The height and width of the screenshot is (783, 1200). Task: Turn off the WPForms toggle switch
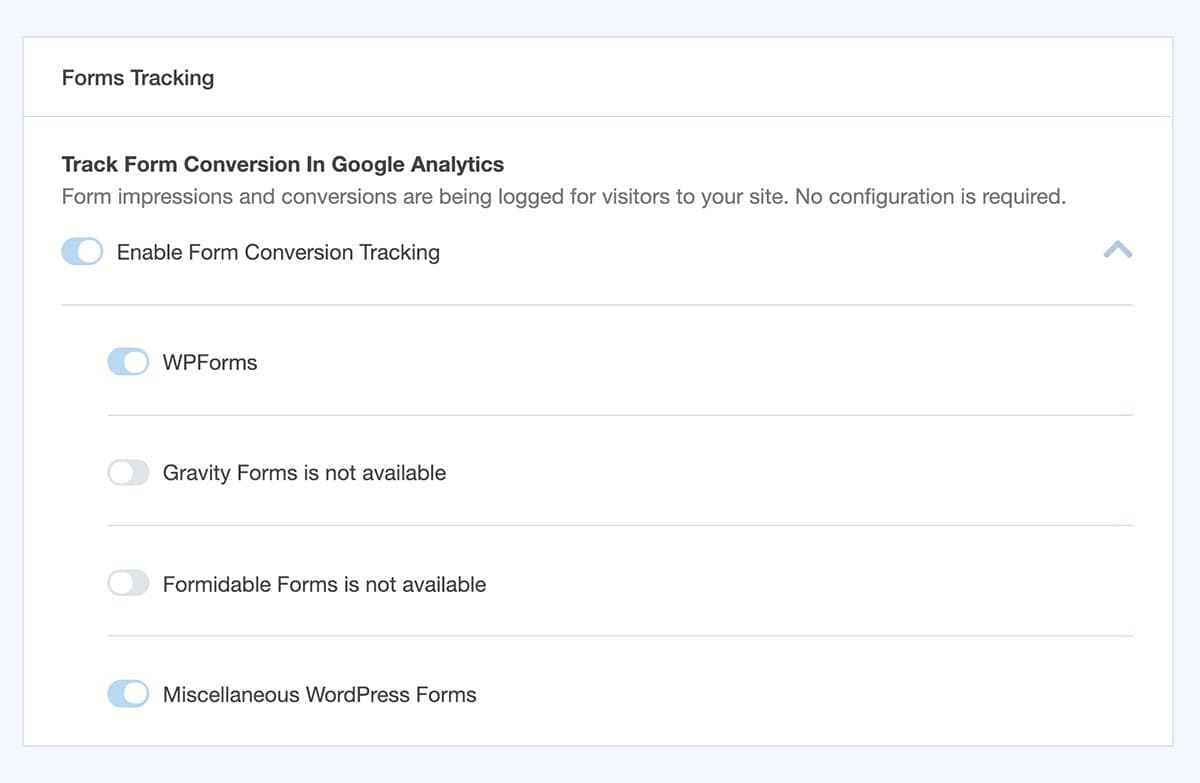click(x=128, y=361)
